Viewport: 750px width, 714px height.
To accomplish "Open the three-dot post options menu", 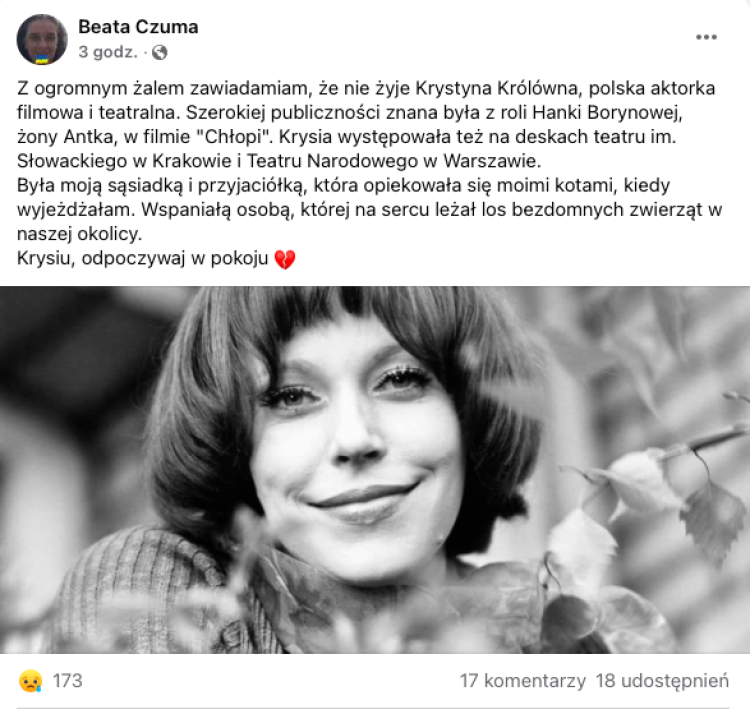I will click(x=706, y=37).
